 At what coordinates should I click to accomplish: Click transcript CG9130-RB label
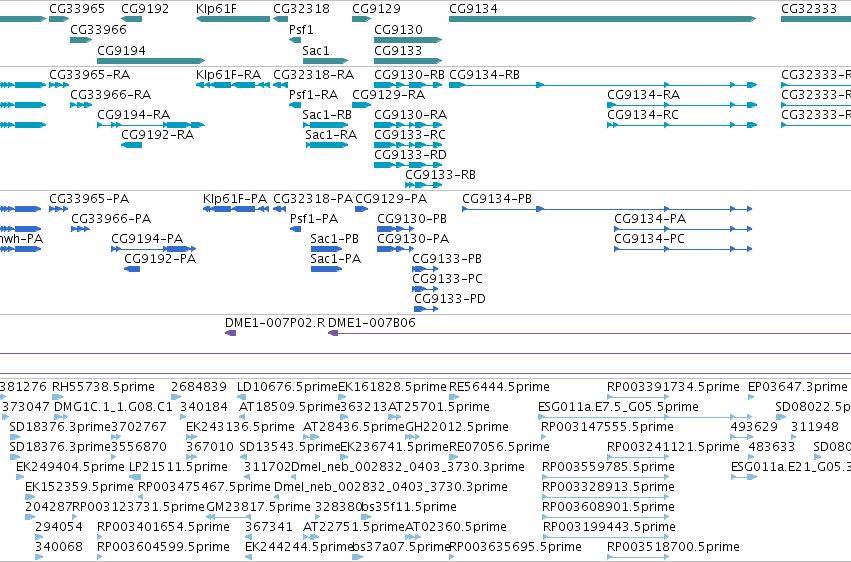pos(409,74)
